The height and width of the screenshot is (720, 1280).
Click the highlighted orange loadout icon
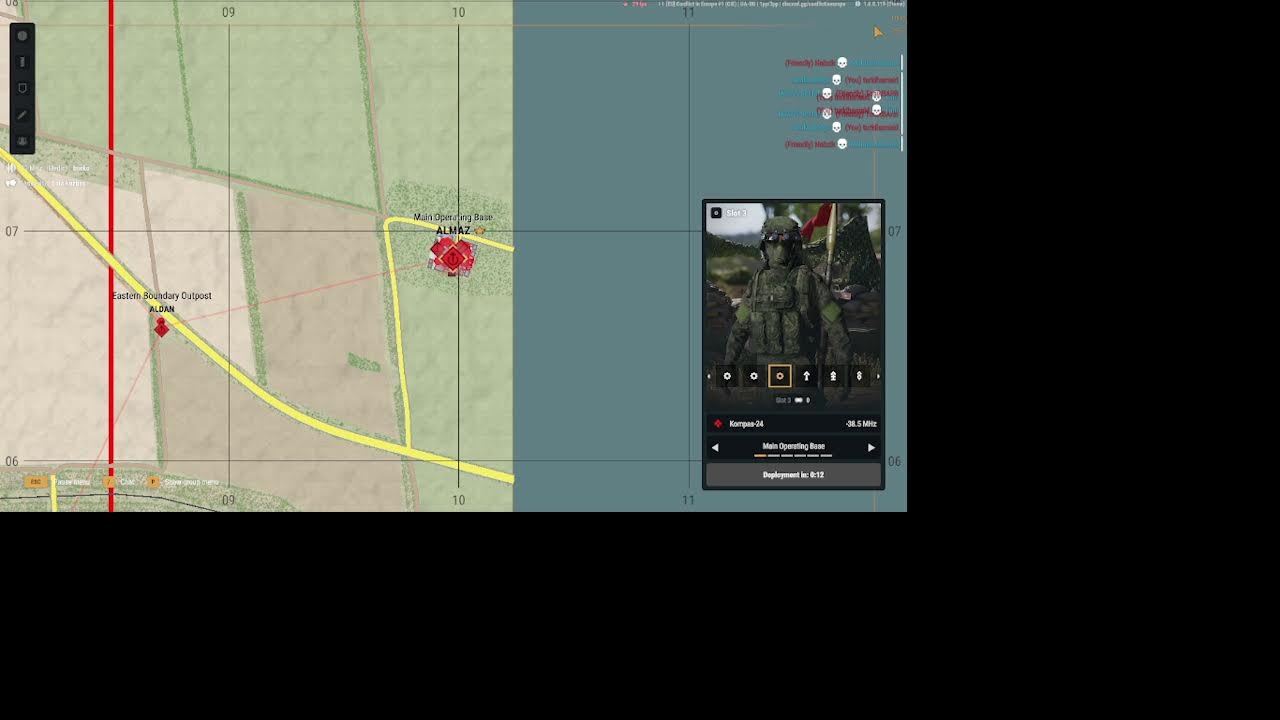click(780, 376)
